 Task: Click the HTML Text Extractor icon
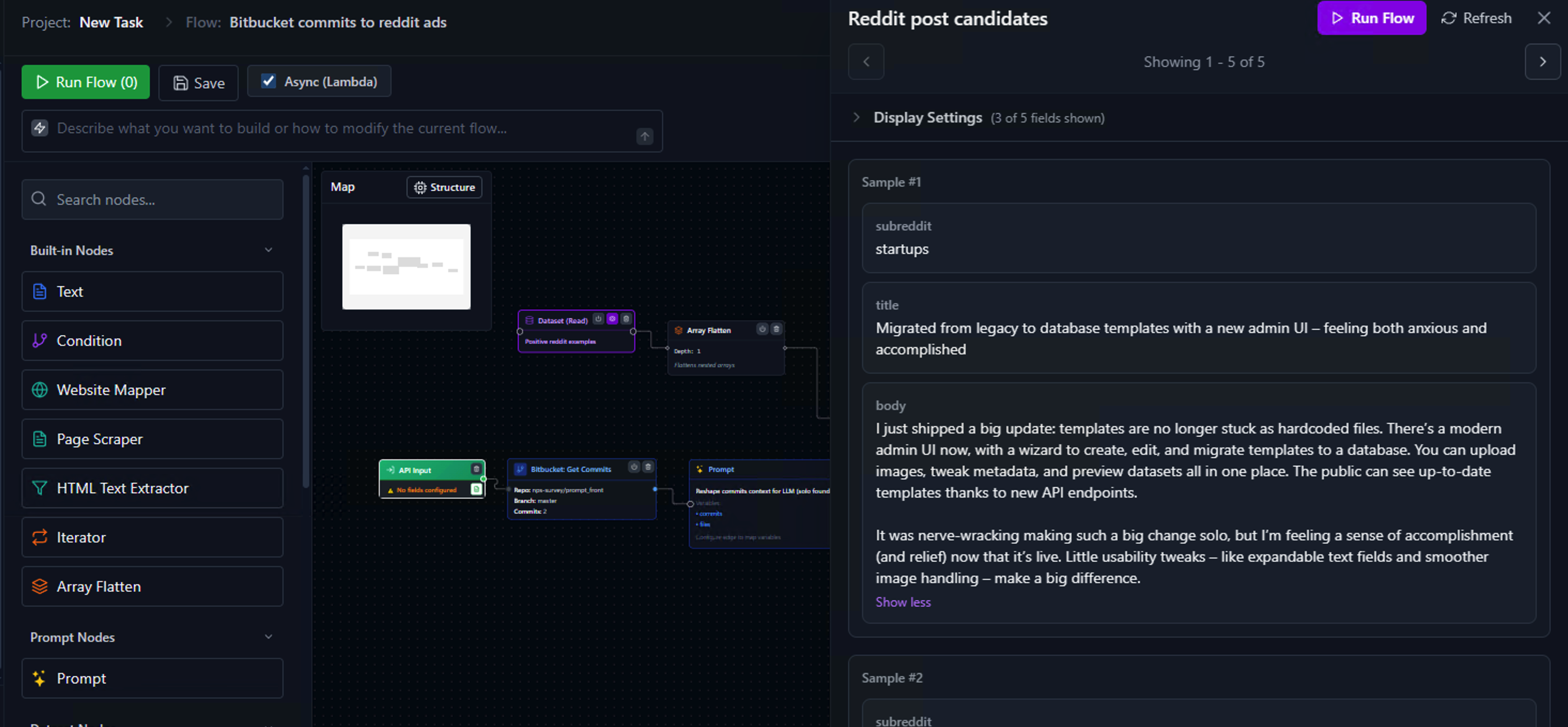(39, 488)
